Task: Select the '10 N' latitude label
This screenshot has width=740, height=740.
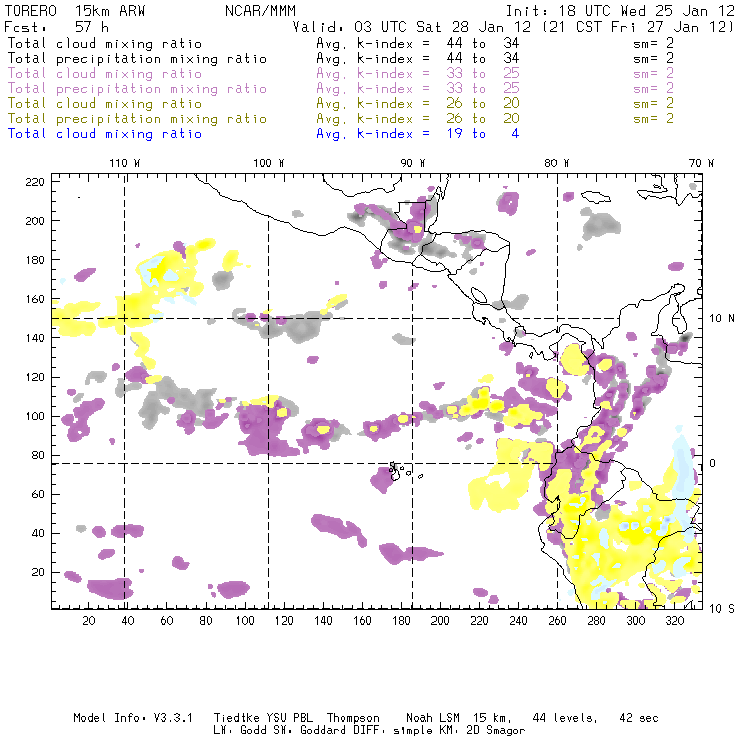Action: 722,319
